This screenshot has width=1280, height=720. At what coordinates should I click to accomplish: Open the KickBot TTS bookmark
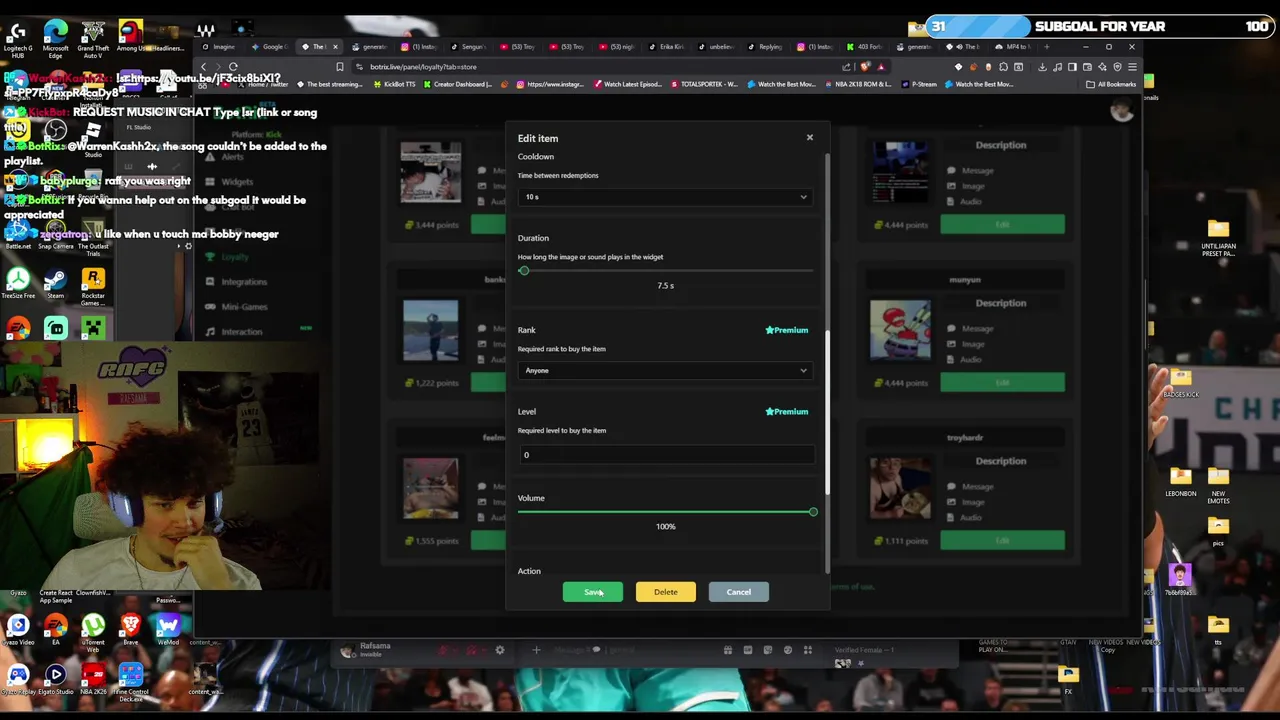coord(394,84)
